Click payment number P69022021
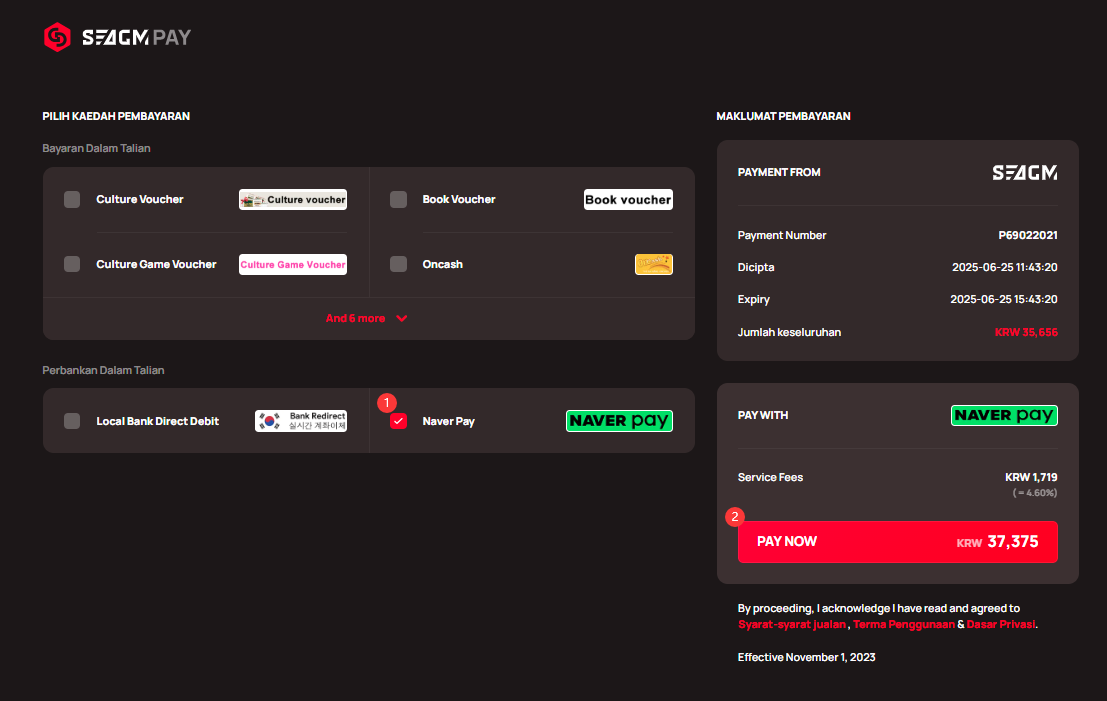The image size is (1107, 701). [1028, 236]
